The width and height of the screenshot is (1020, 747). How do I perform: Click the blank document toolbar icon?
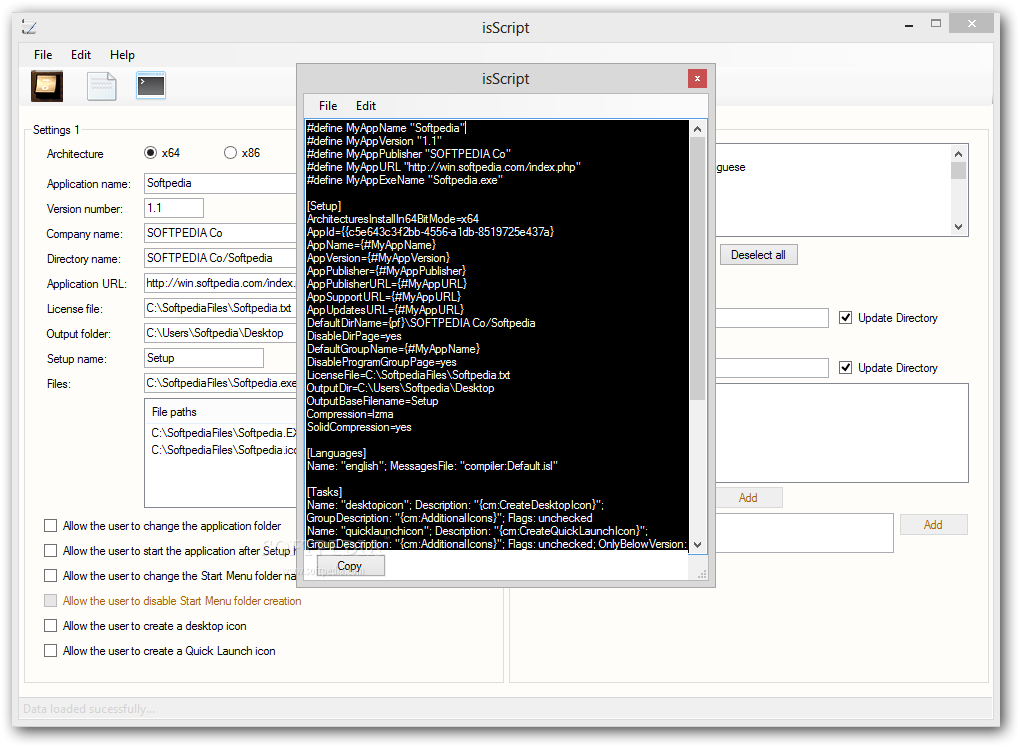coord(101,86)
